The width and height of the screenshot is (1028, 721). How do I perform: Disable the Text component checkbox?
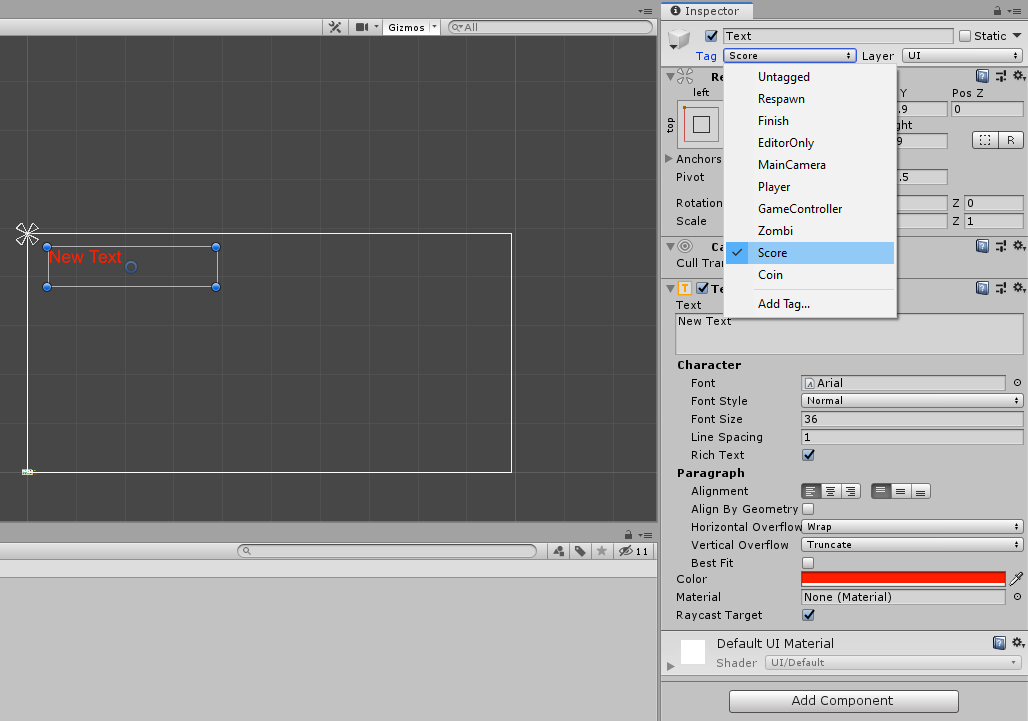pyautogui.click(x=703, y=288)
